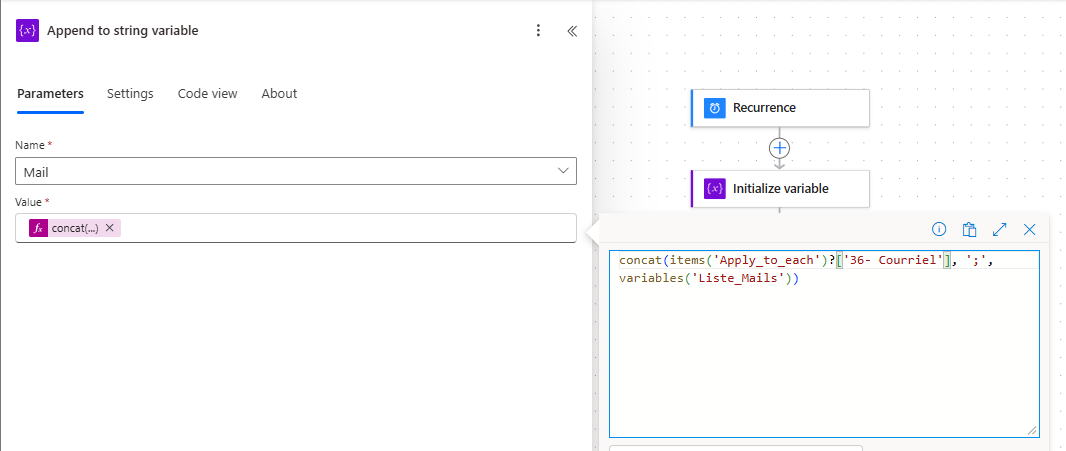Collapse the action details panel
This screenshot has width=1066, height=451.
point(572,31)
